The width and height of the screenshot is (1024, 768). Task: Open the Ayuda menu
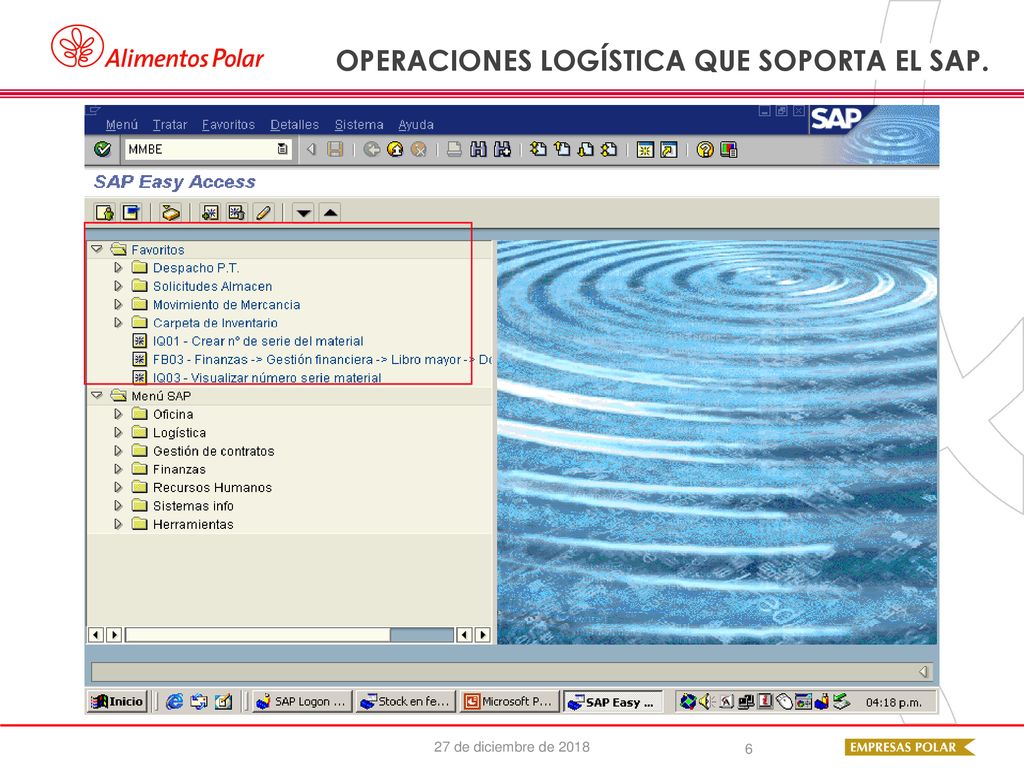pos(416,125)
